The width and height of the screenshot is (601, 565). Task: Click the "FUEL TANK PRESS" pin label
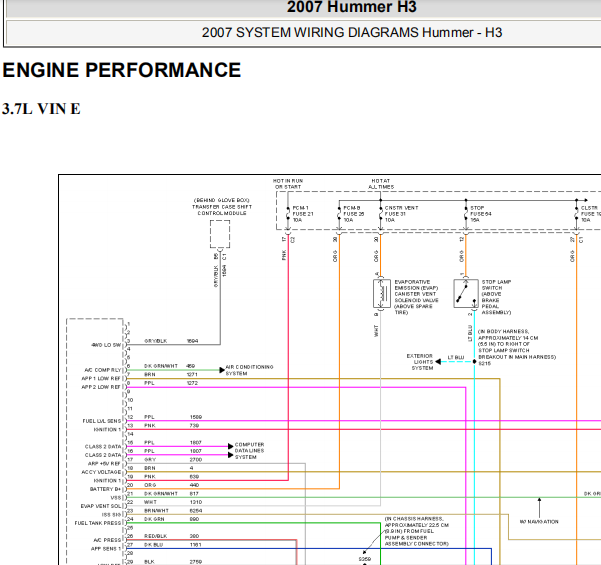point(98,523)
